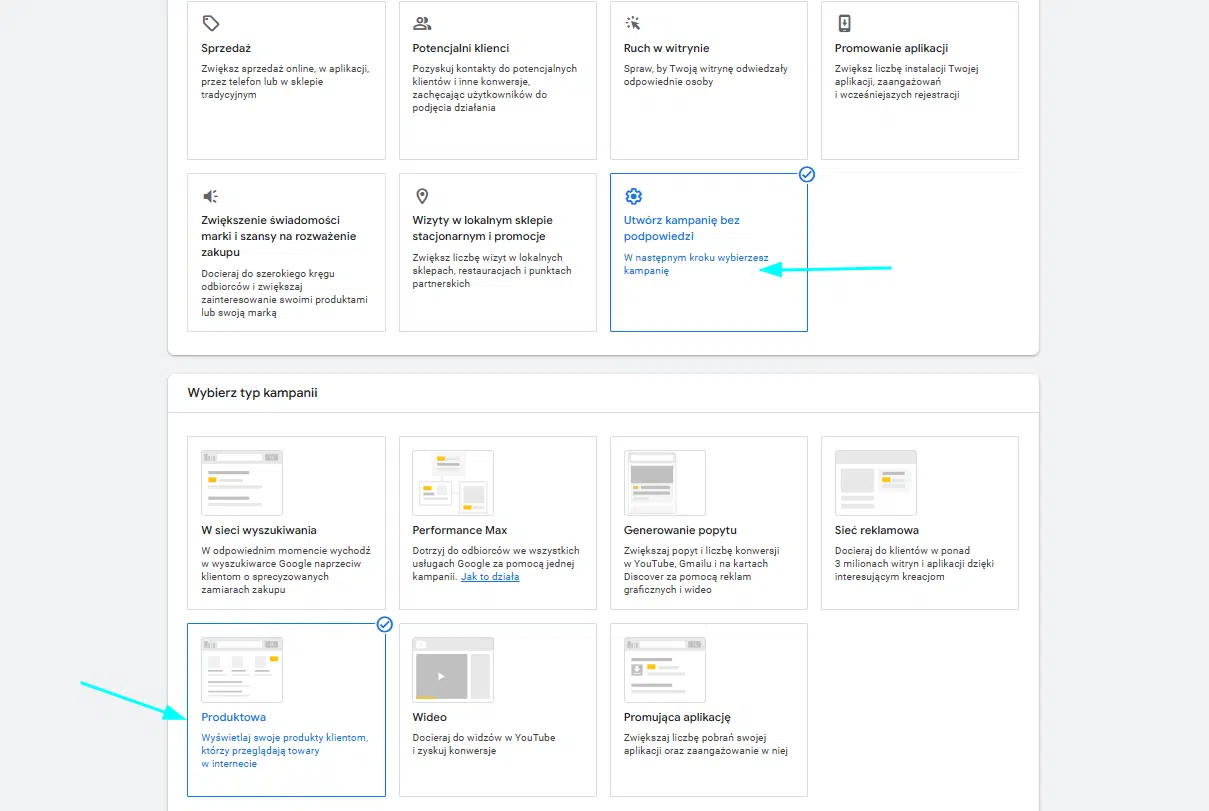The width and height of the screenshot is (1209, 811).
Task: Click the Wybierz typ kampanii heading
Action: (x=252, y=393)
